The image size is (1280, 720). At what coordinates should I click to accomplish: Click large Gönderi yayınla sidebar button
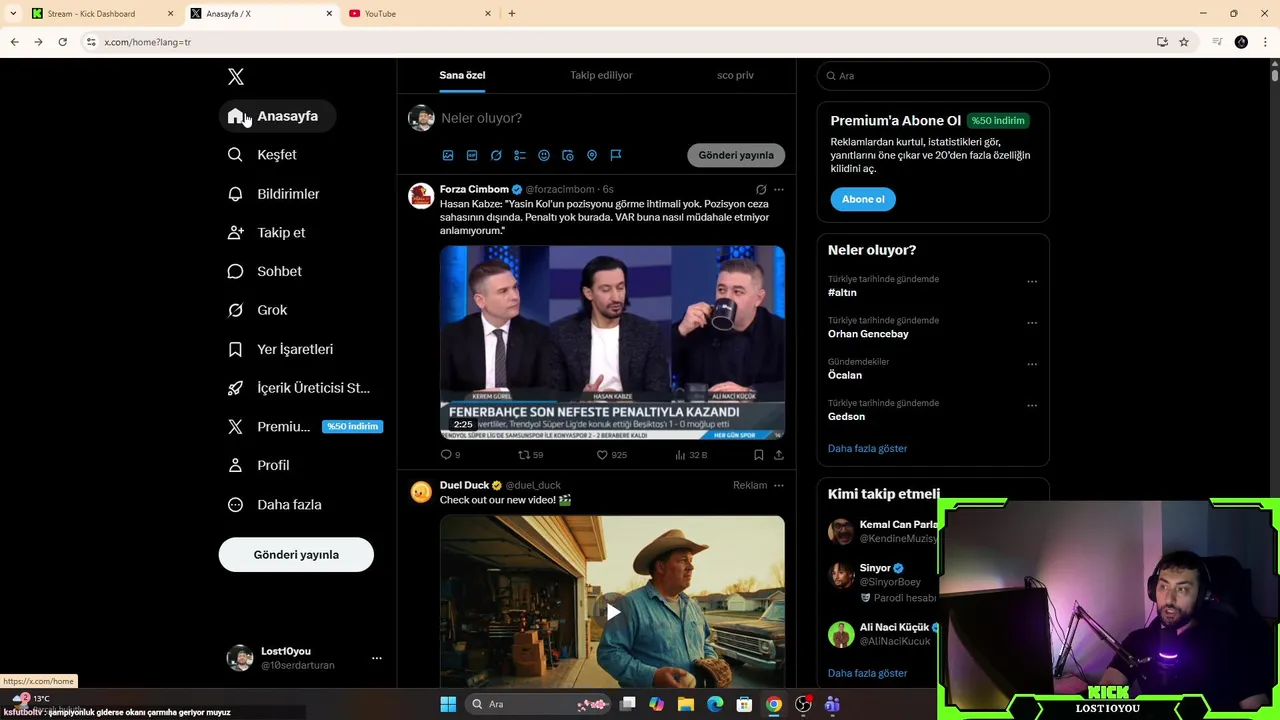(296, 555)
